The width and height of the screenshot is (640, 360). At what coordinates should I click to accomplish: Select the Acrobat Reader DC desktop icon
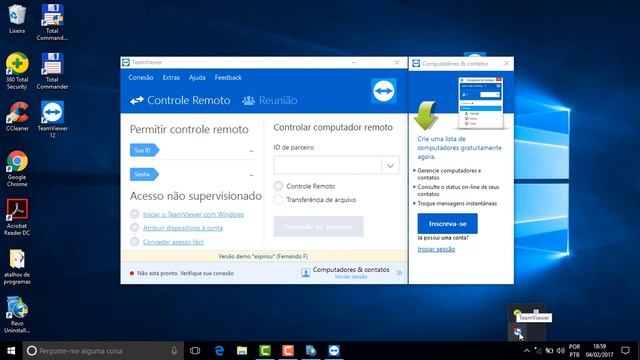pyautogui.click(x=17, y=217)
